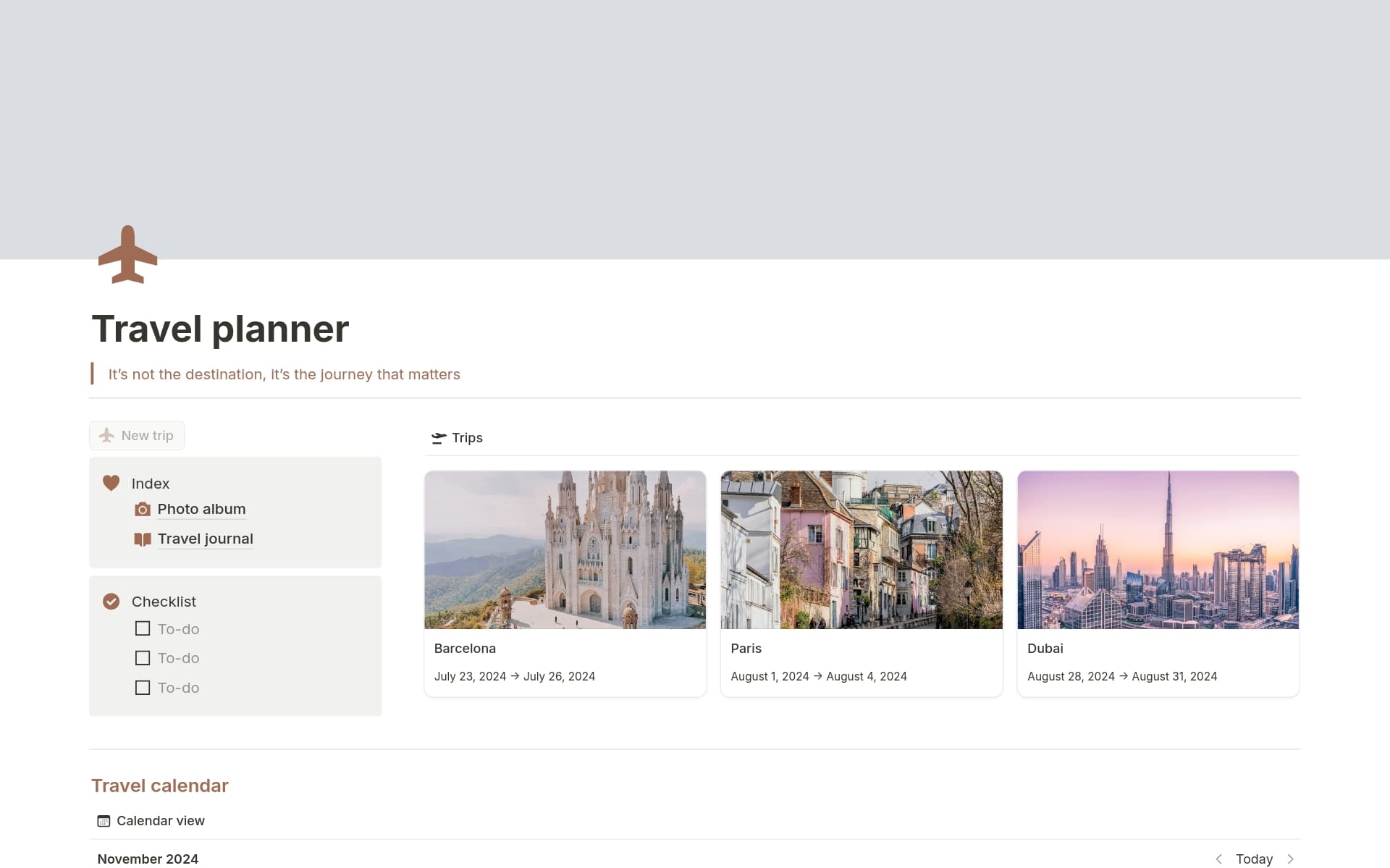
Task: Click the calendar icon beside Calendar view
Action: [104, 820]
